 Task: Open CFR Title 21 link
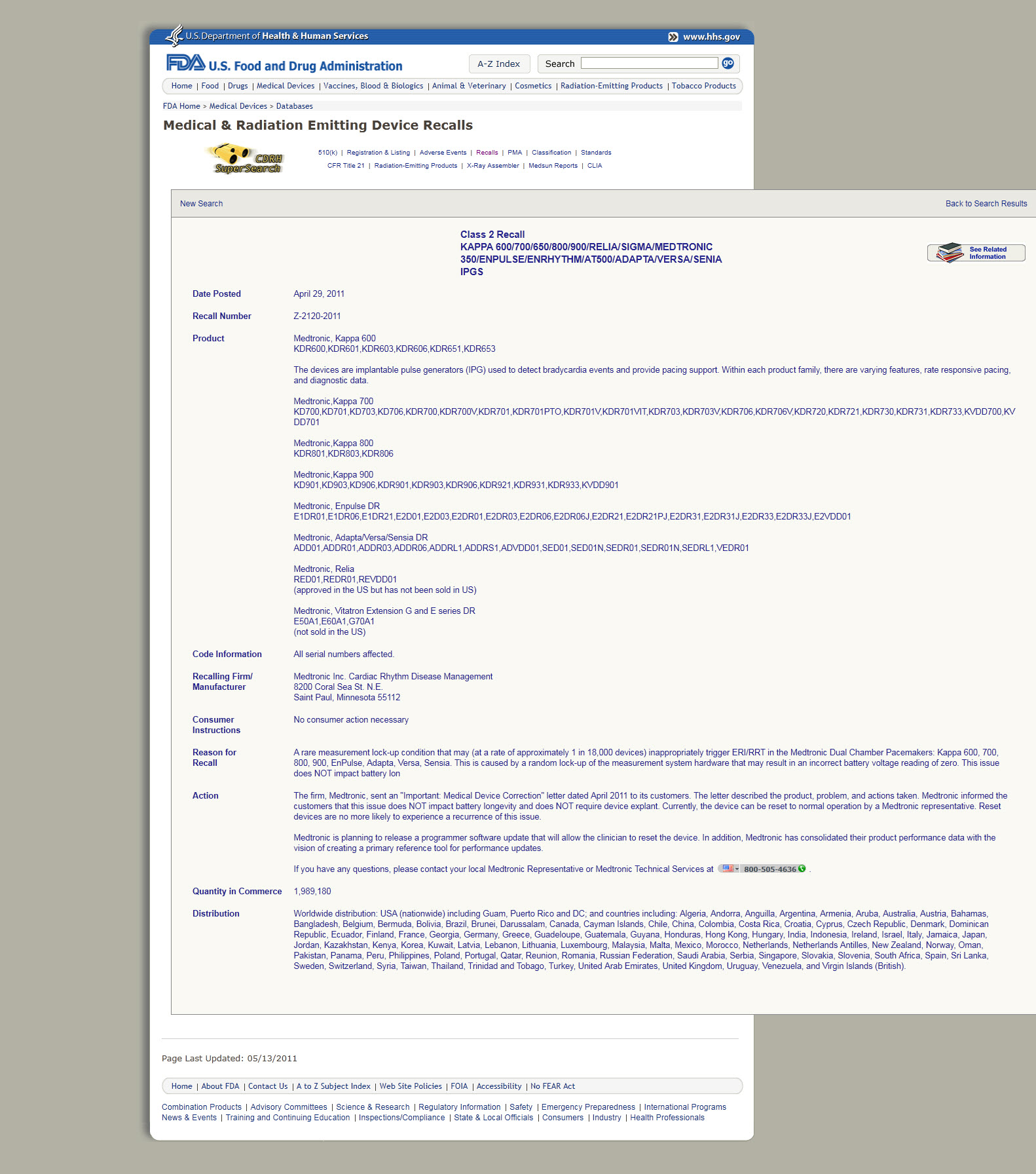point(346,166)
